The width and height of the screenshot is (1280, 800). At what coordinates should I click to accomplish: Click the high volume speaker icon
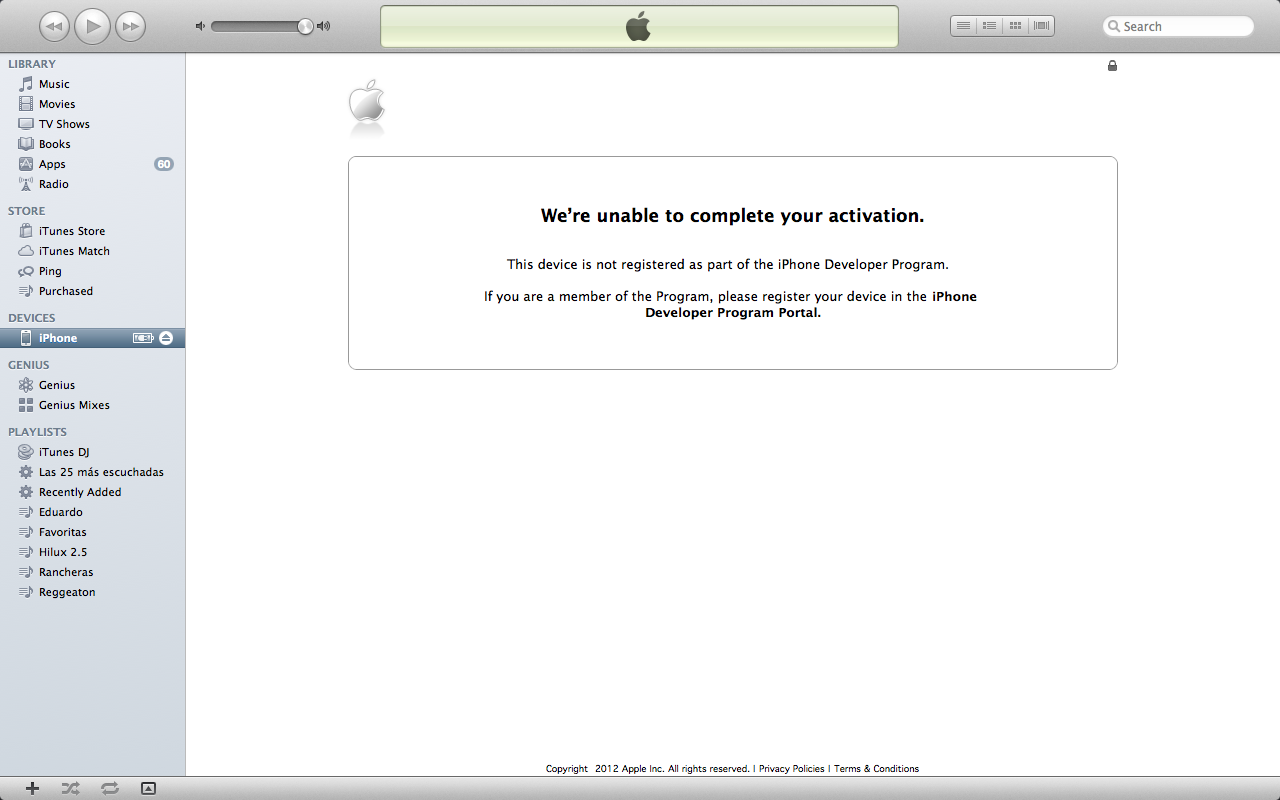(323, 26)
